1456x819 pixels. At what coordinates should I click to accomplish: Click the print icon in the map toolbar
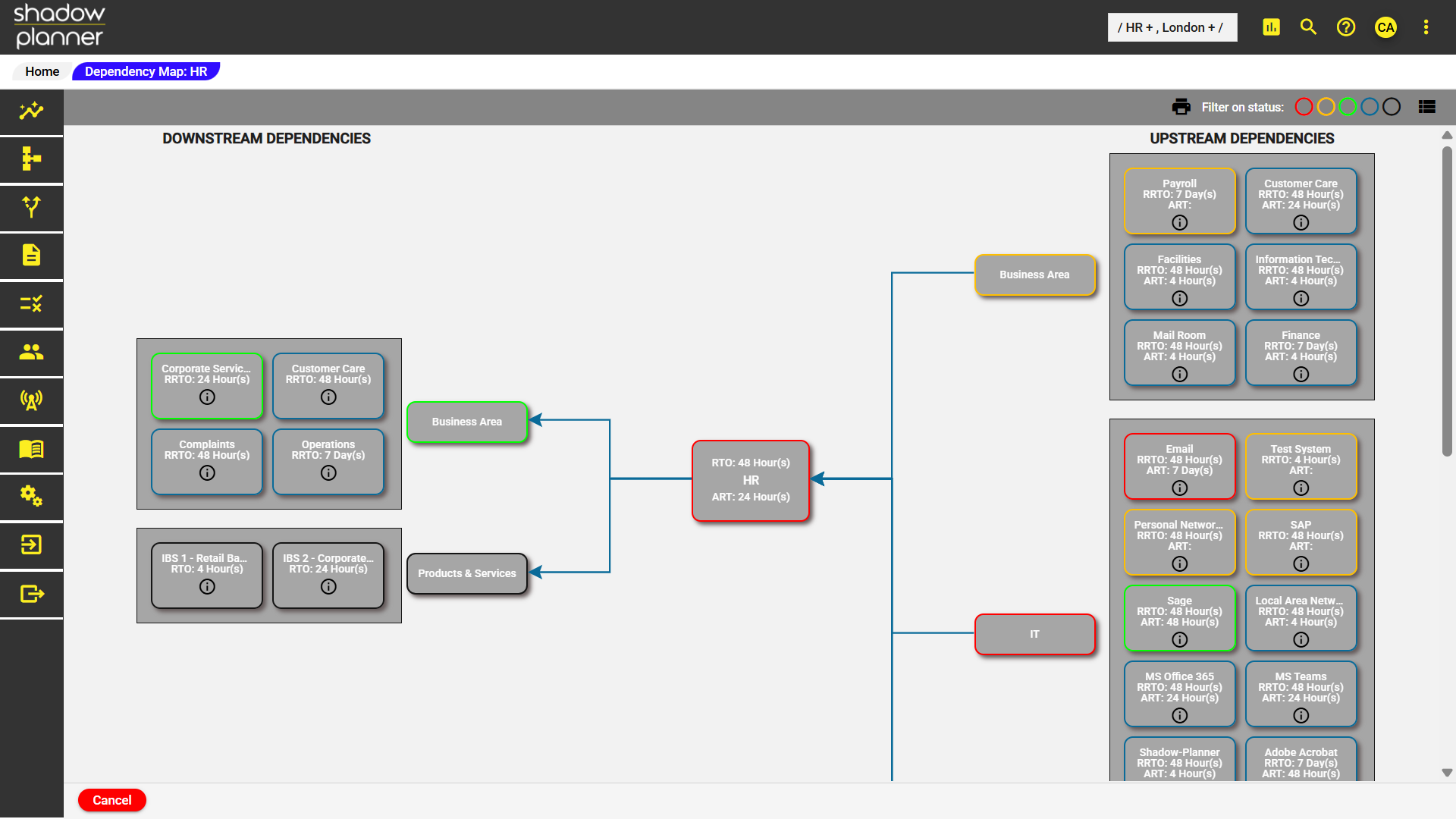(1181, 107)
